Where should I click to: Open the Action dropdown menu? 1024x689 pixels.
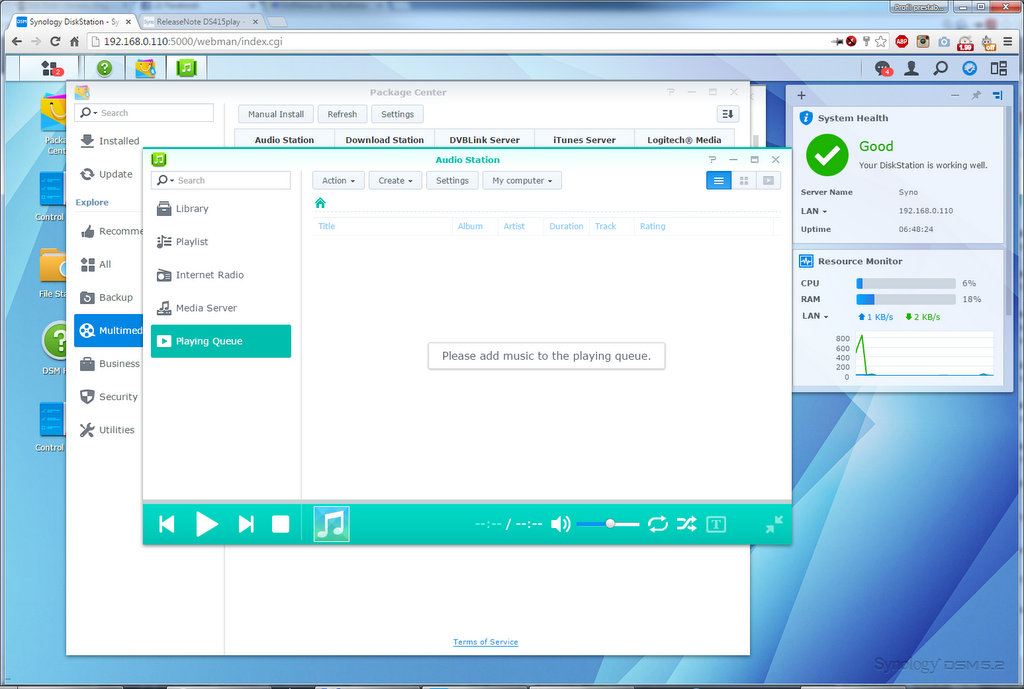click(338, 181)
